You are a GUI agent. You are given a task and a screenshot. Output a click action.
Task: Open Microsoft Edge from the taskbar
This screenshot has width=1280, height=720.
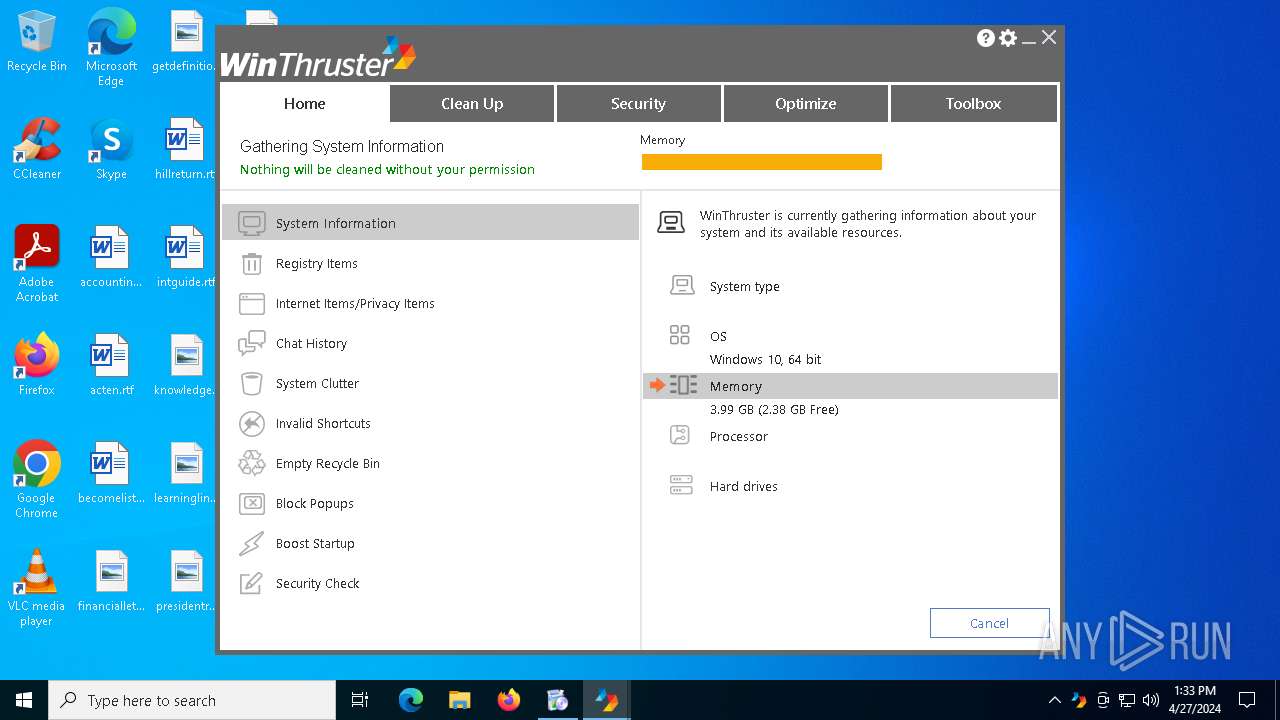(x=410, y=700)
